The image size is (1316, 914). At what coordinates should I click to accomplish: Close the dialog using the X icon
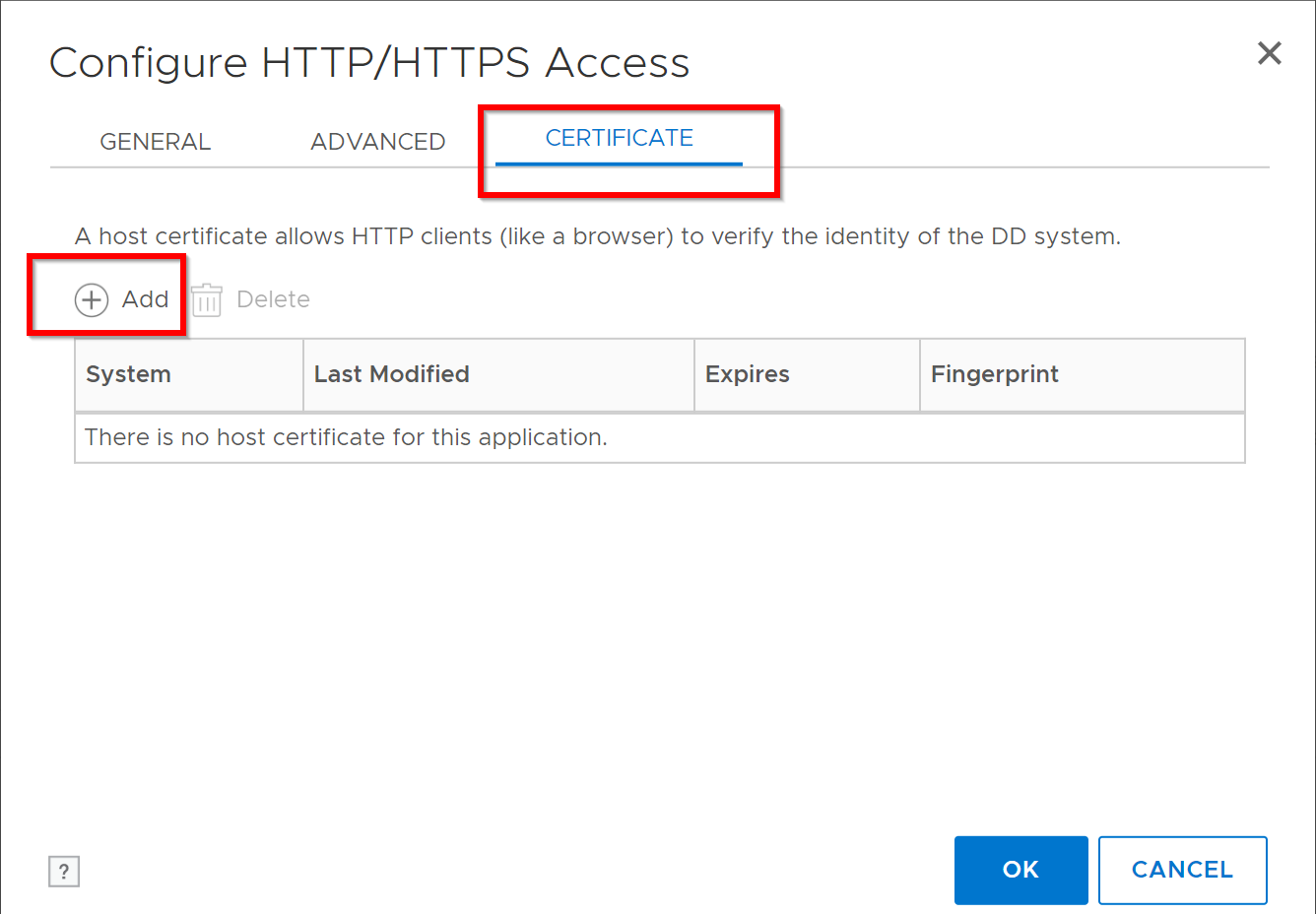1269,53
